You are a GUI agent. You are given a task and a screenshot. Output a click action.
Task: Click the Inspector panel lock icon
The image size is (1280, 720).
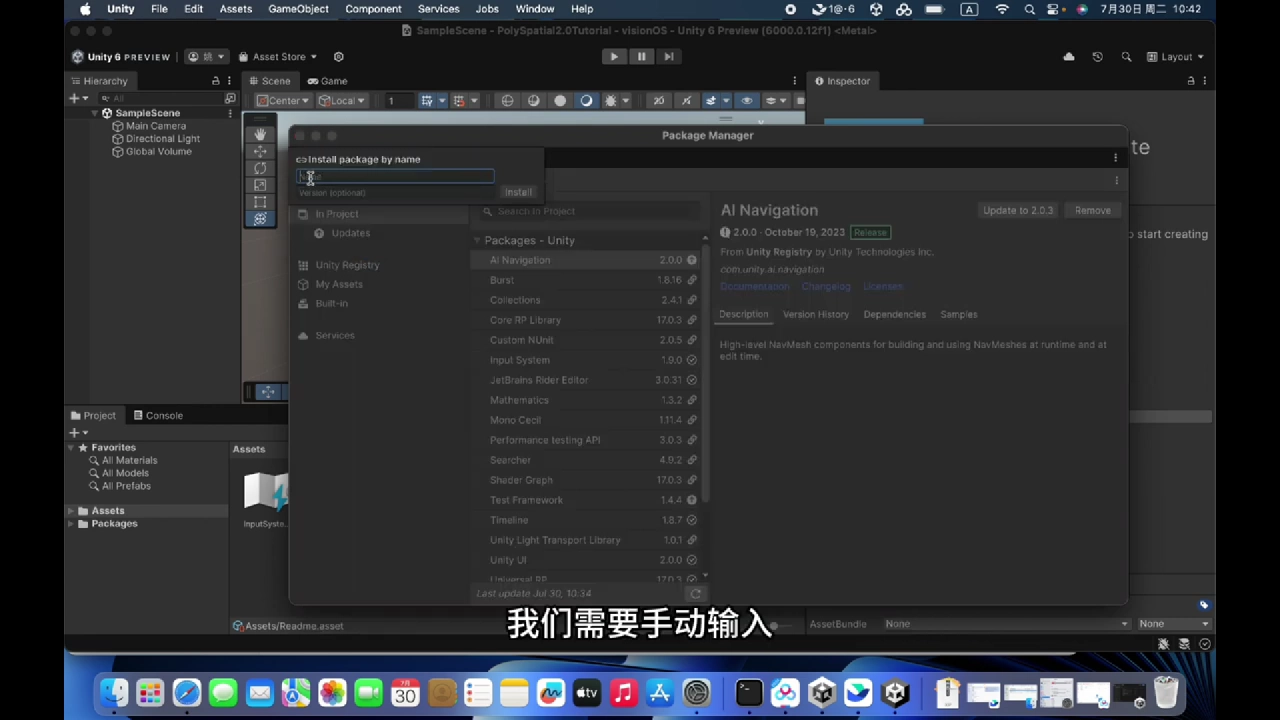click(1190, 81)
